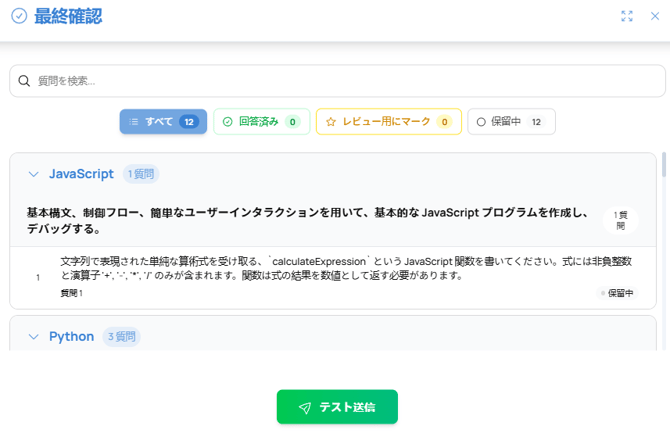
Task: Click the list icon on すべて filter
Action: [134, 122]
